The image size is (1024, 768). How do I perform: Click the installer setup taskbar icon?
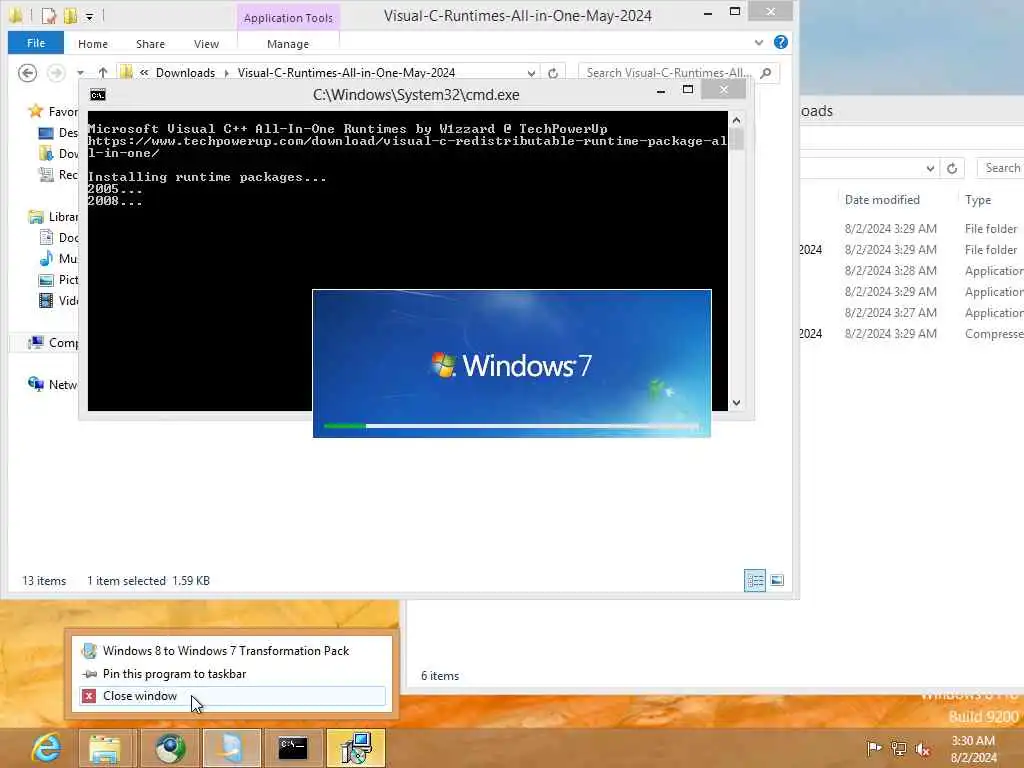click(356, 748)
